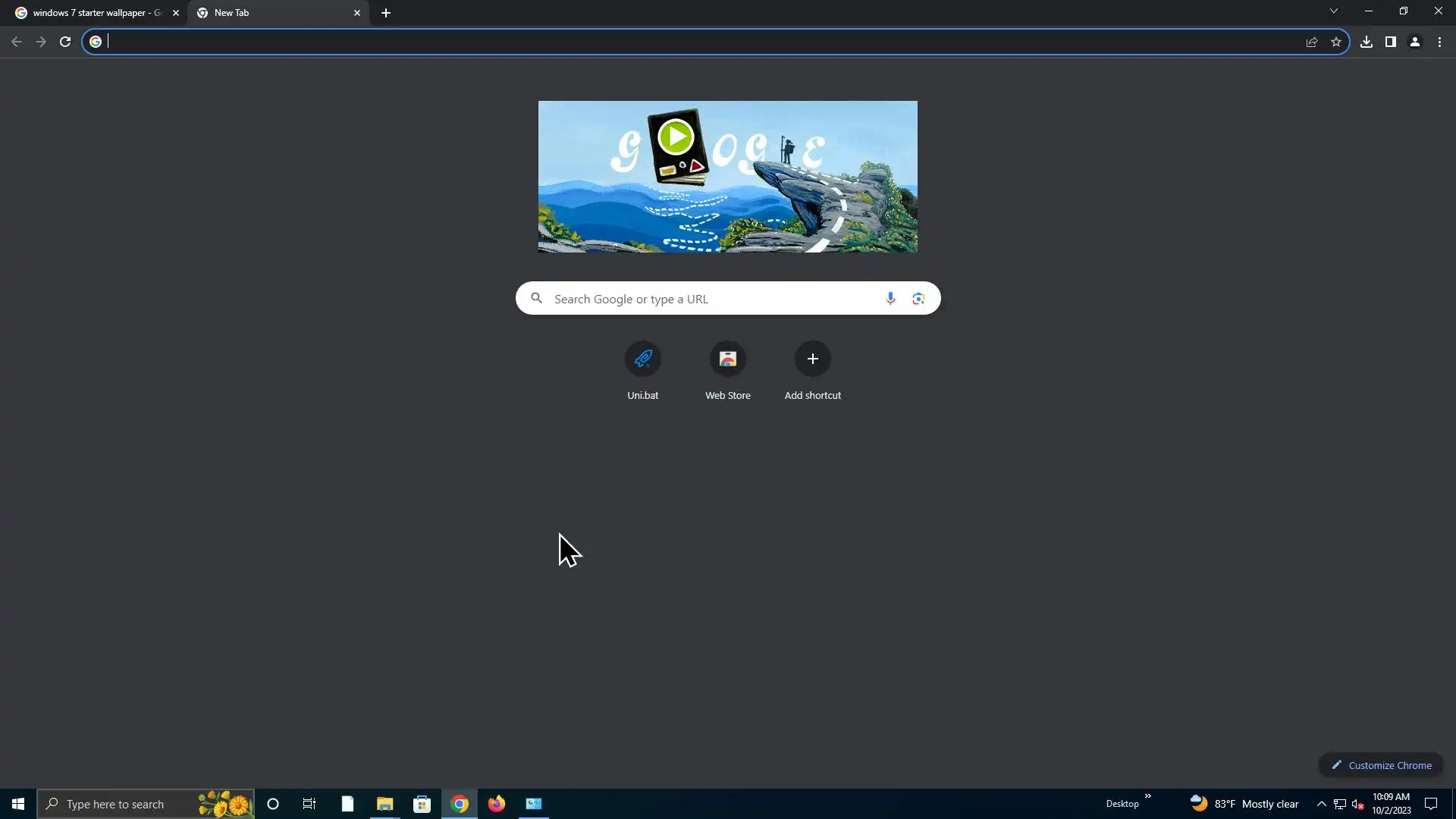Show hidden system tray icons
Viewport: 1456px width, 819px height.
[1321, 804]
